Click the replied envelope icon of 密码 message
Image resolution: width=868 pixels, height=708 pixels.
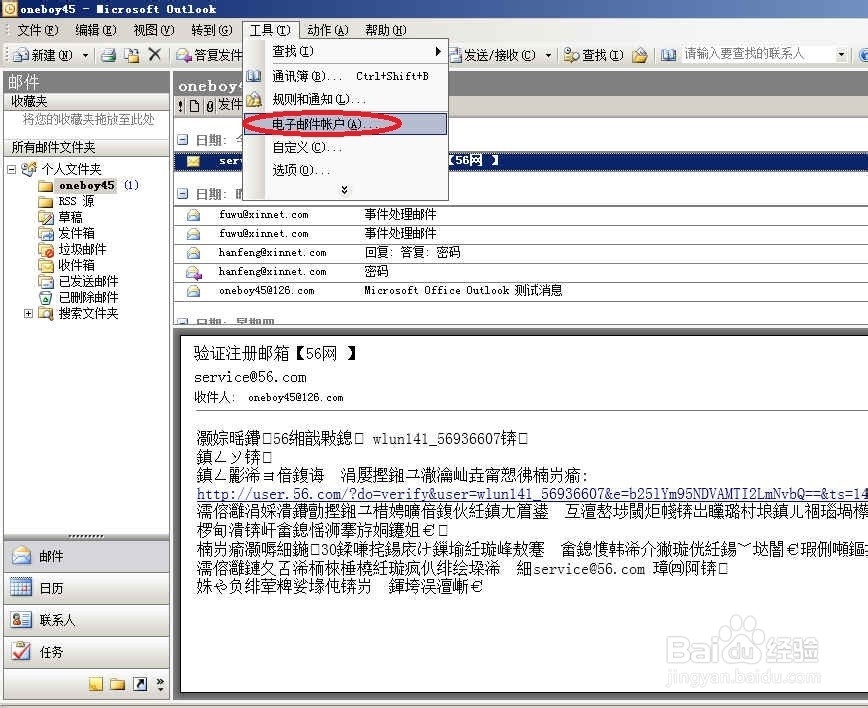coord(194,272)
